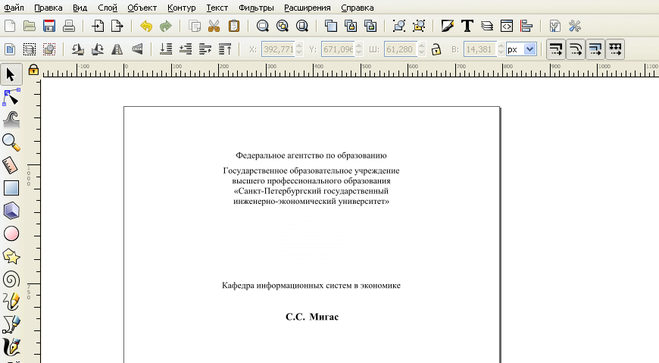This screenshot has height=363, width=659.
Task: Export the document icon
Action: 117,26
